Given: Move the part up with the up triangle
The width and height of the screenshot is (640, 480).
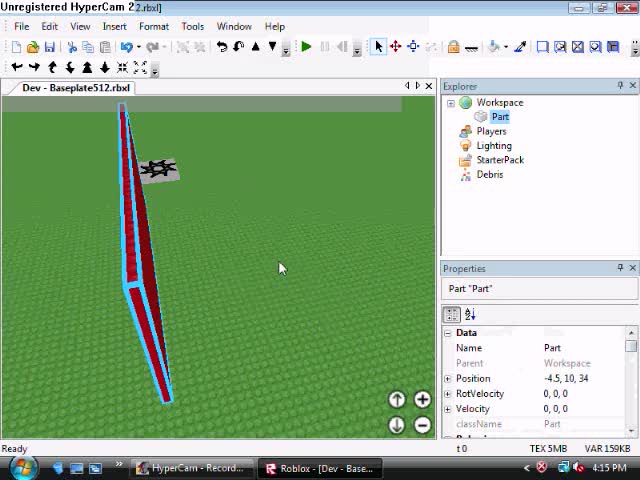Looking at the screenshot, I should point(256,47).
